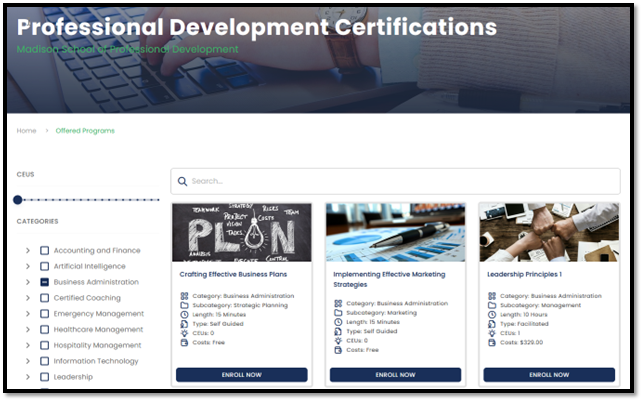Go to Home in the breadcrumb
This screenshot has height=402, width=643.
(26, 131)
